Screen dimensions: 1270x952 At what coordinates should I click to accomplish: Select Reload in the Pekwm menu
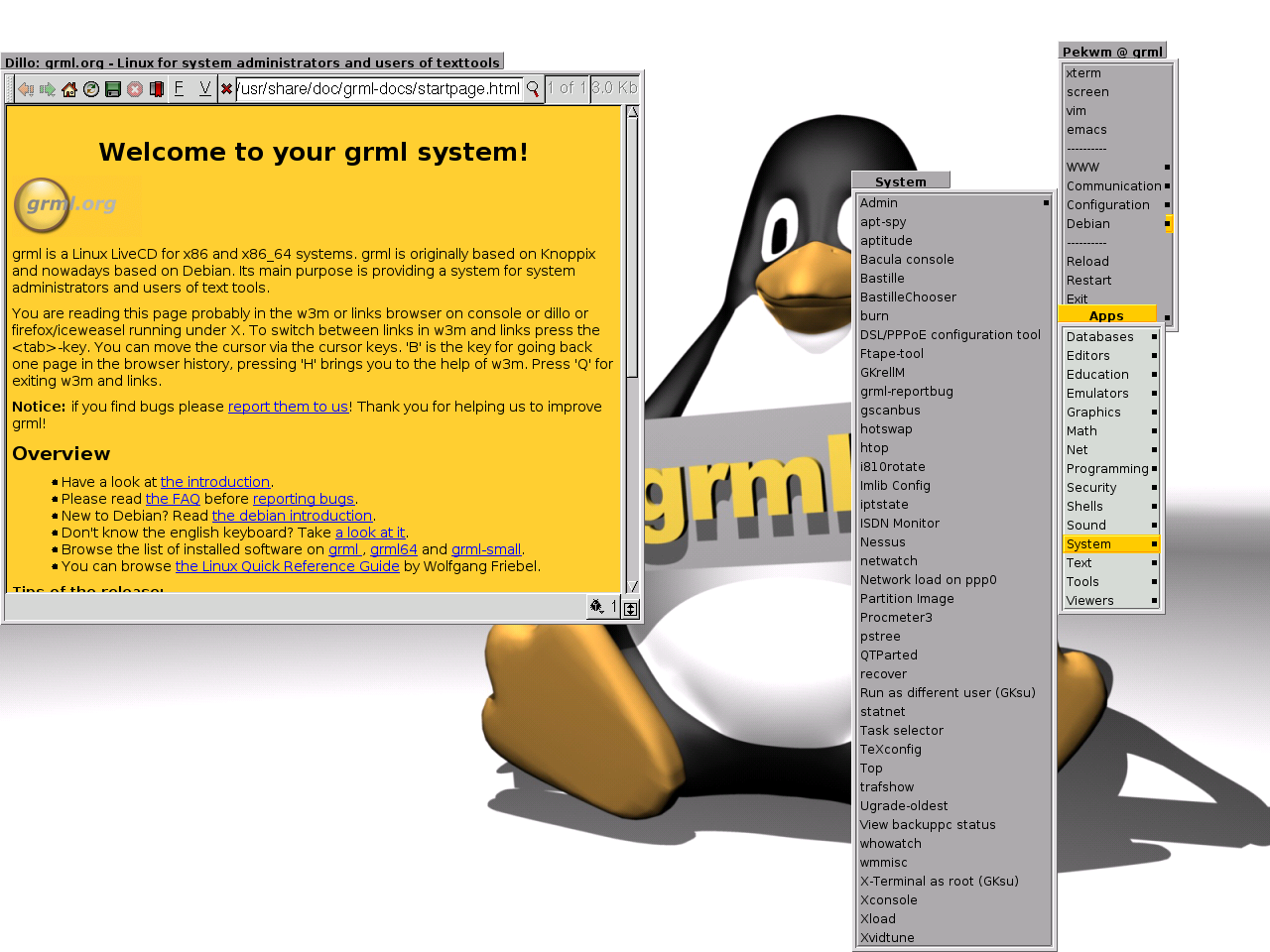coord(1117,262)
